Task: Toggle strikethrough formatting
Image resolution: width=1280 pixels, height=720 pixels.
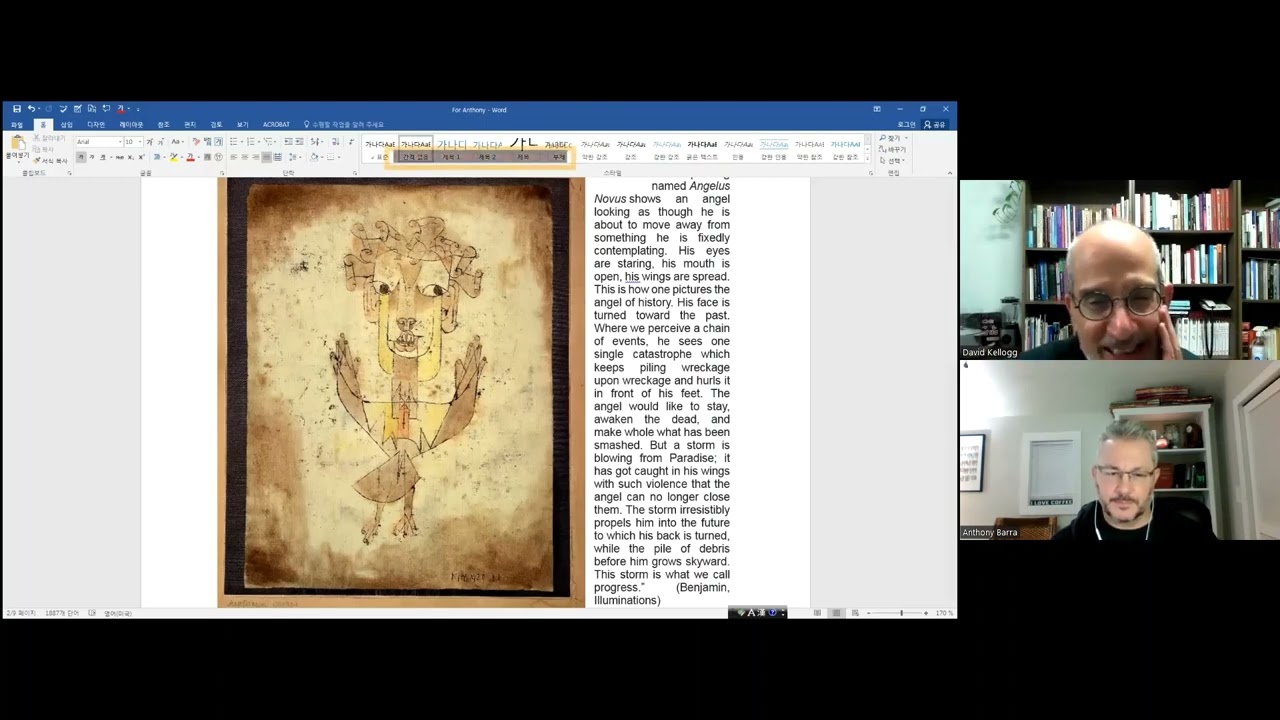Action: [x=120, y=157]
